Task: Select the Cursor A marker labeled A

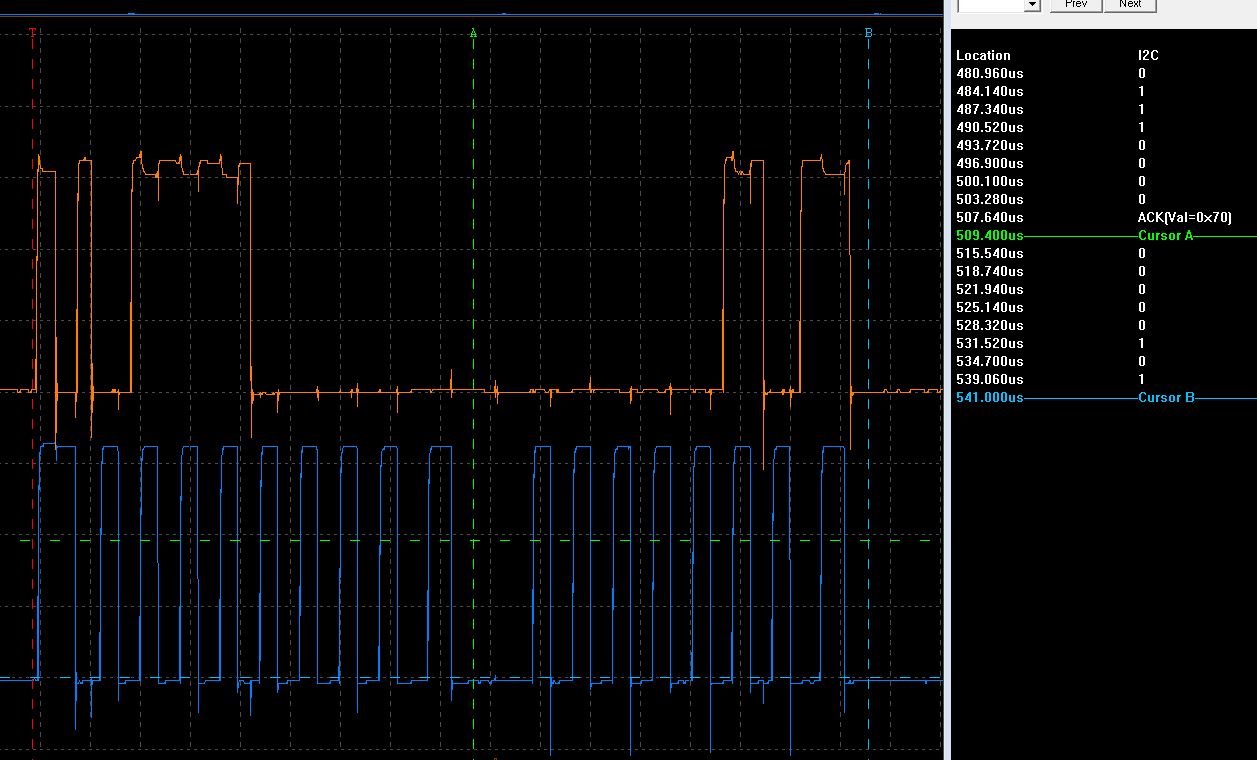Action: (473, 32)
